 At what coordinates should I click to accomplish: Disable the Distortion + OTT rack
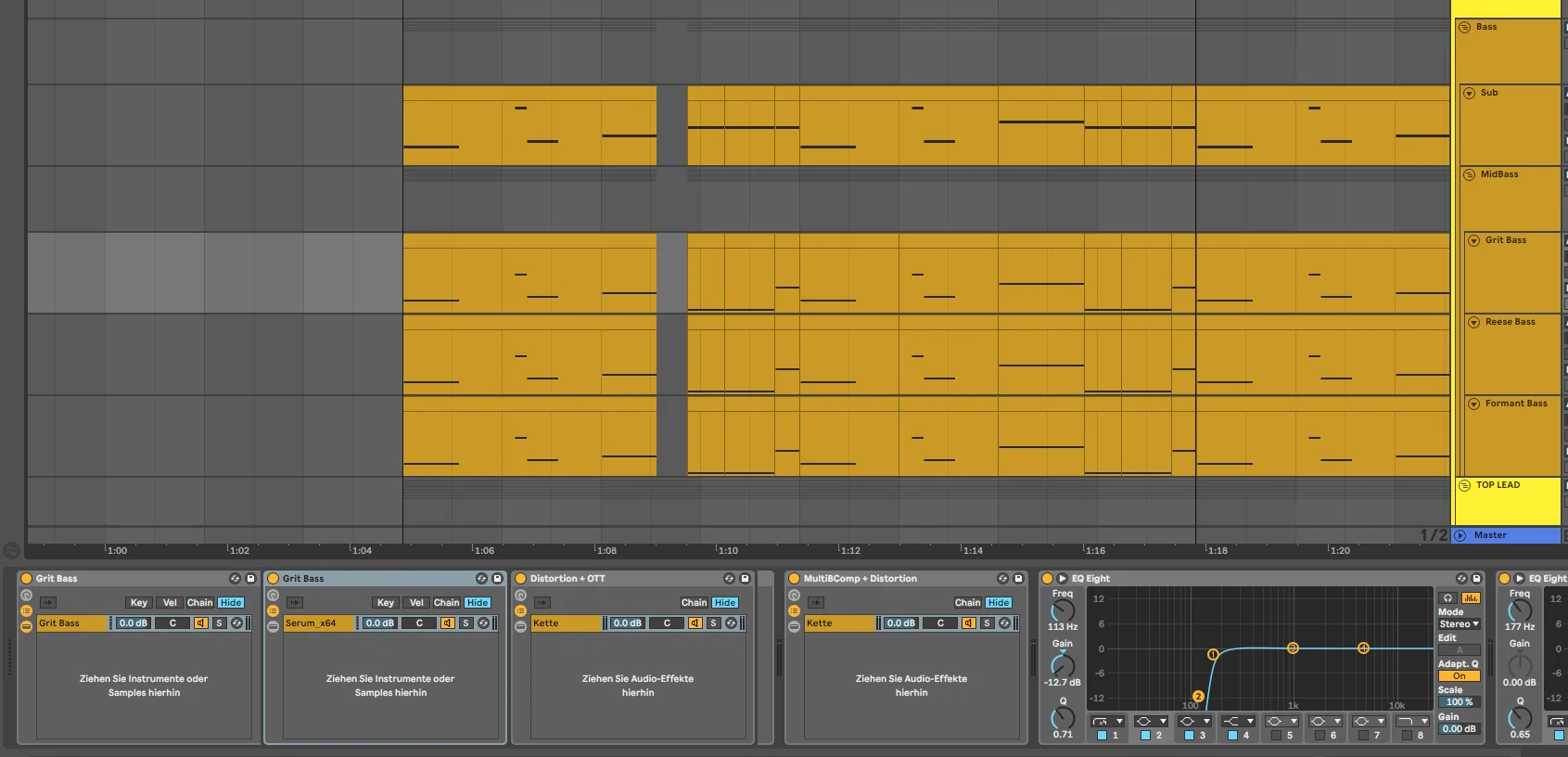coord(520,578)
